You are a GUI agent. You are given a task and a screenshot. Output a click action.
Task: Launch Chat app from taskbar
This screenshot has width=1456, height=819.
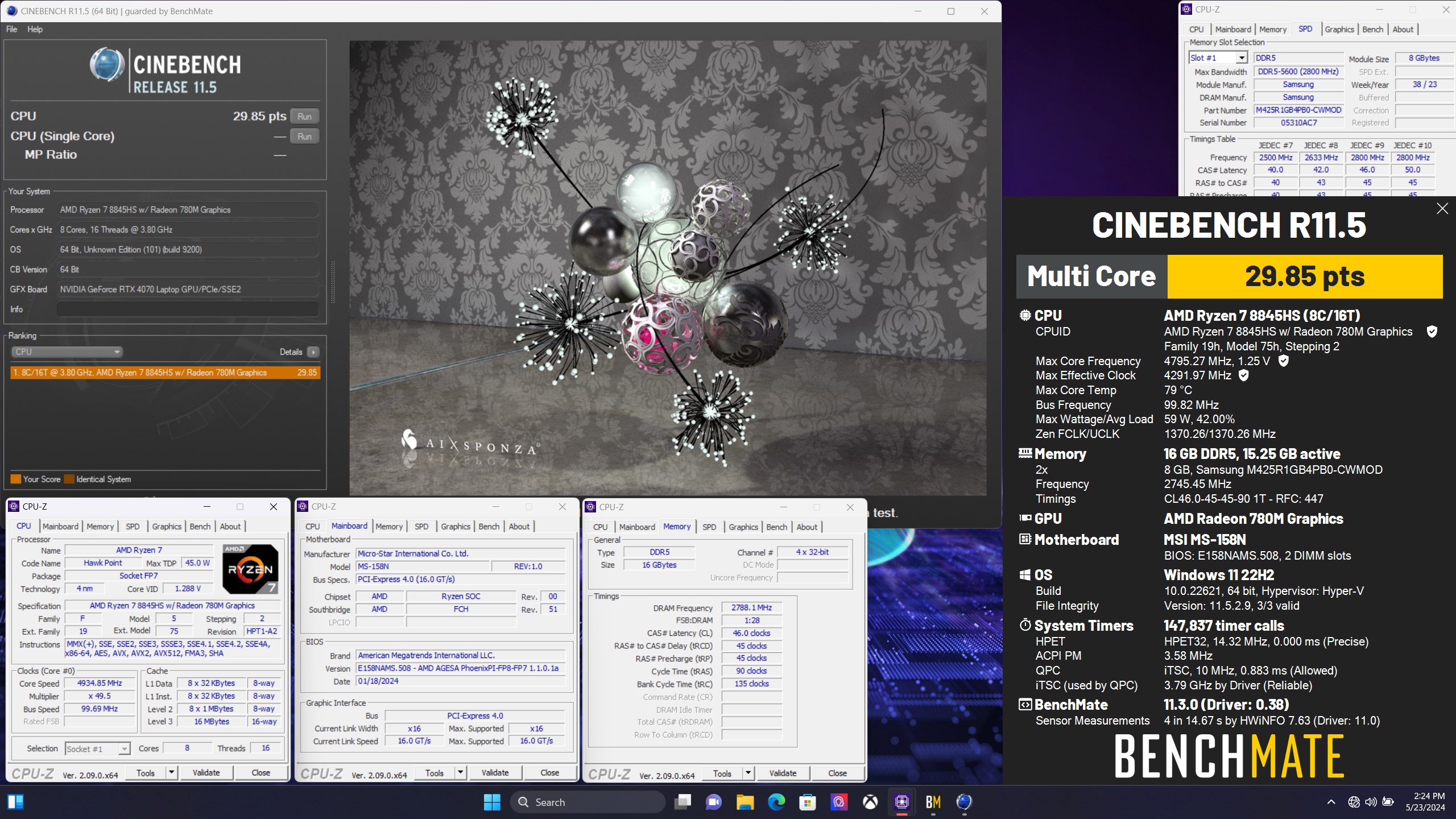[714, 802]
